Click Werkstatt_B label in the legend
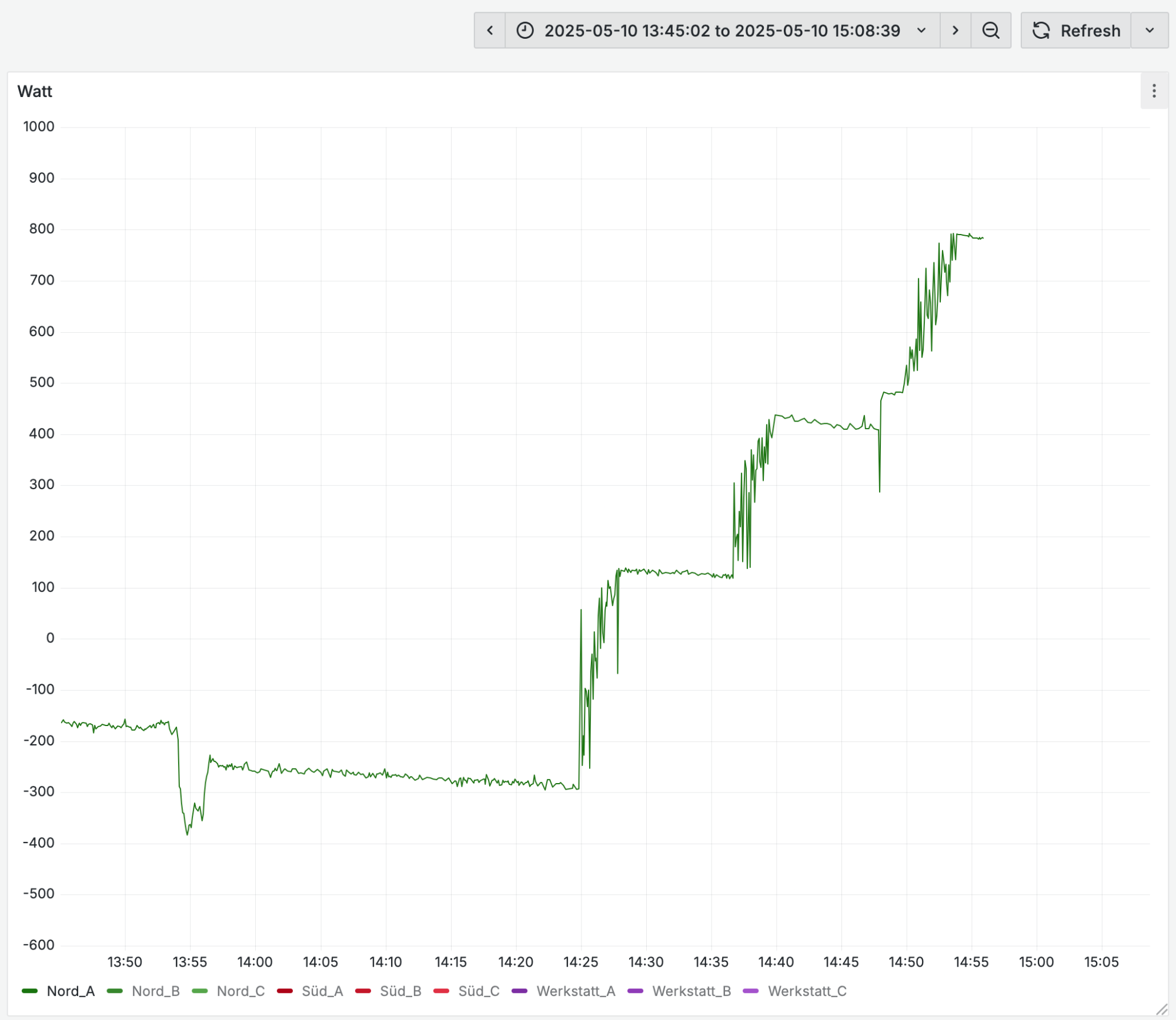 click(691, 991)
